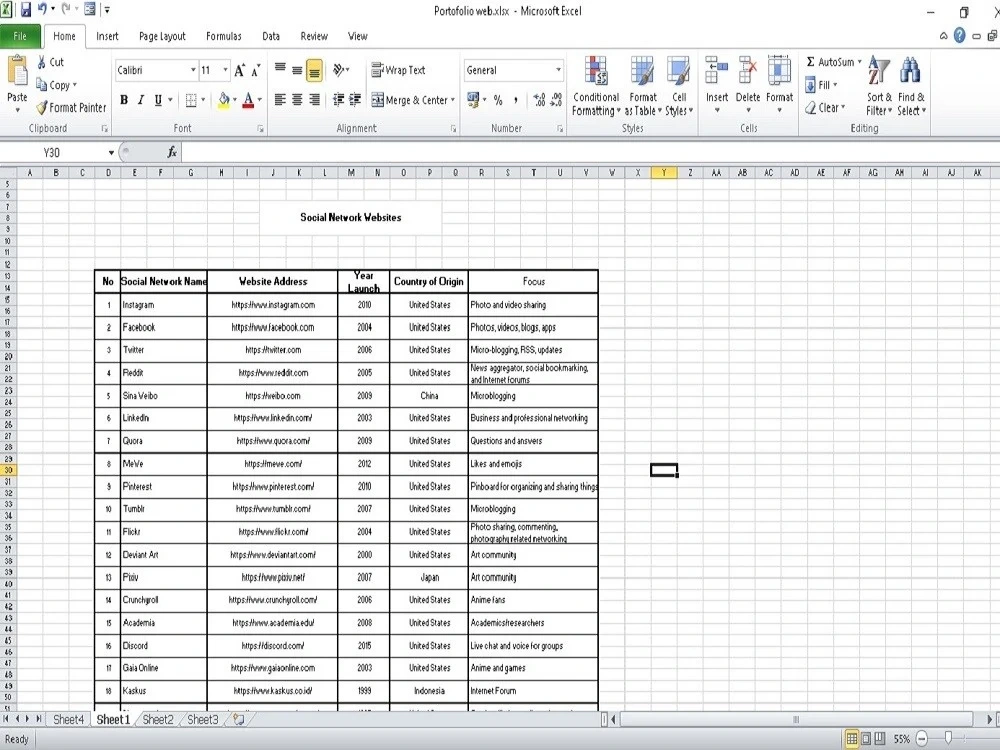Click the Format cells icon

[x=779, y=71]
